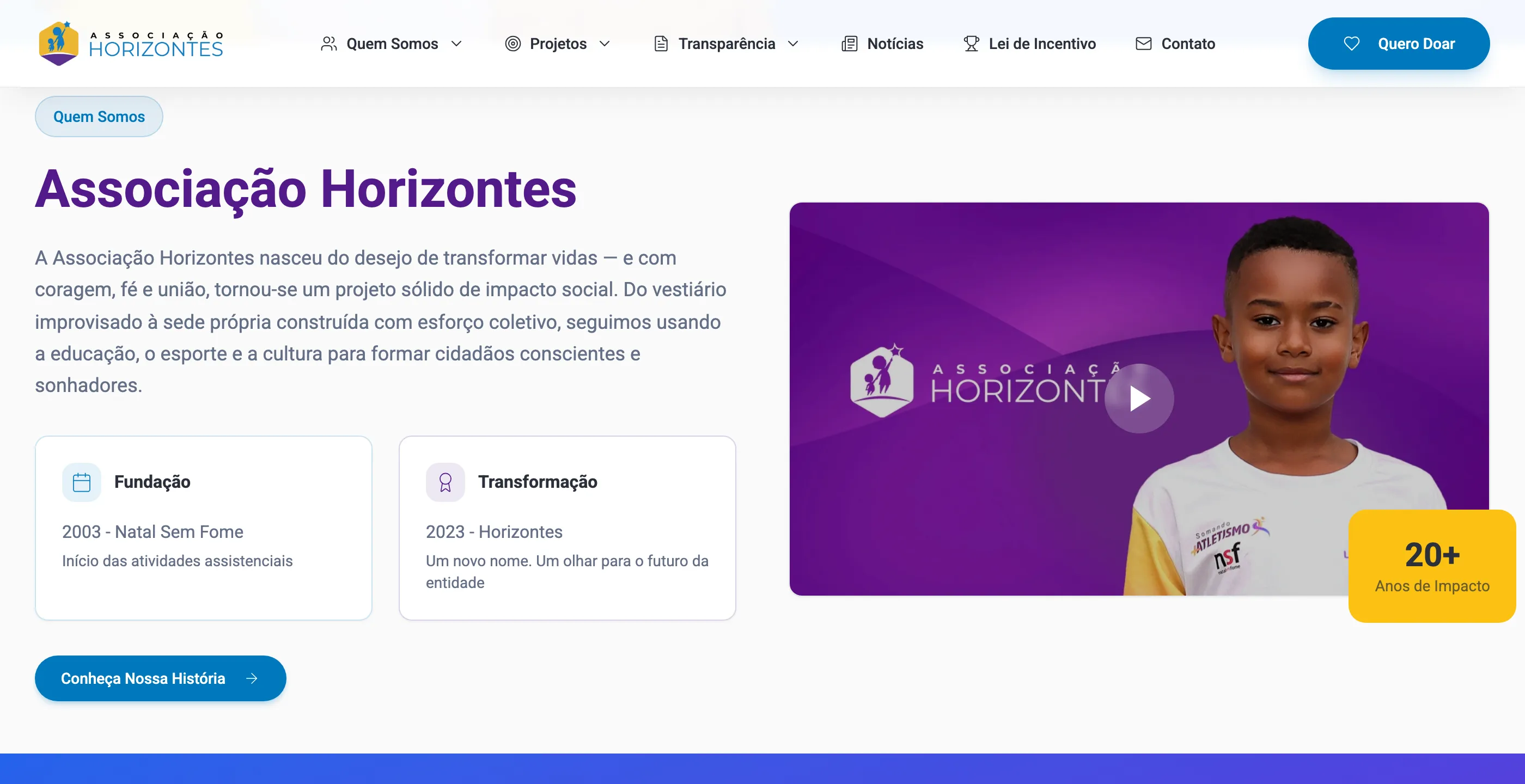Click the award ribbon icon in Transformação card

445,482
